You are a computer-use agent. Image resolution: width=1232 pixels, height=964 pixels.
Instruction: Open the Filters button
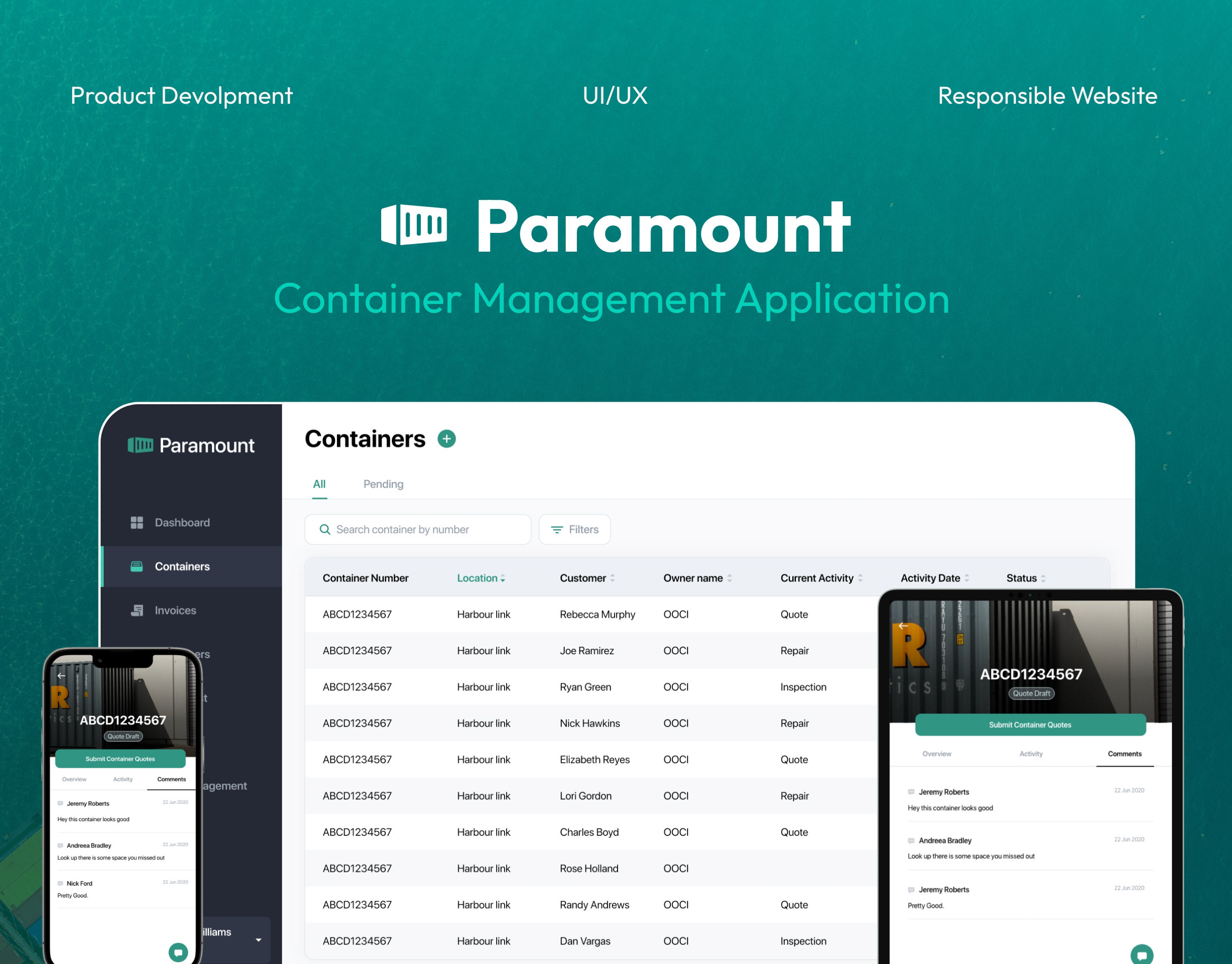tap(574, 529)
